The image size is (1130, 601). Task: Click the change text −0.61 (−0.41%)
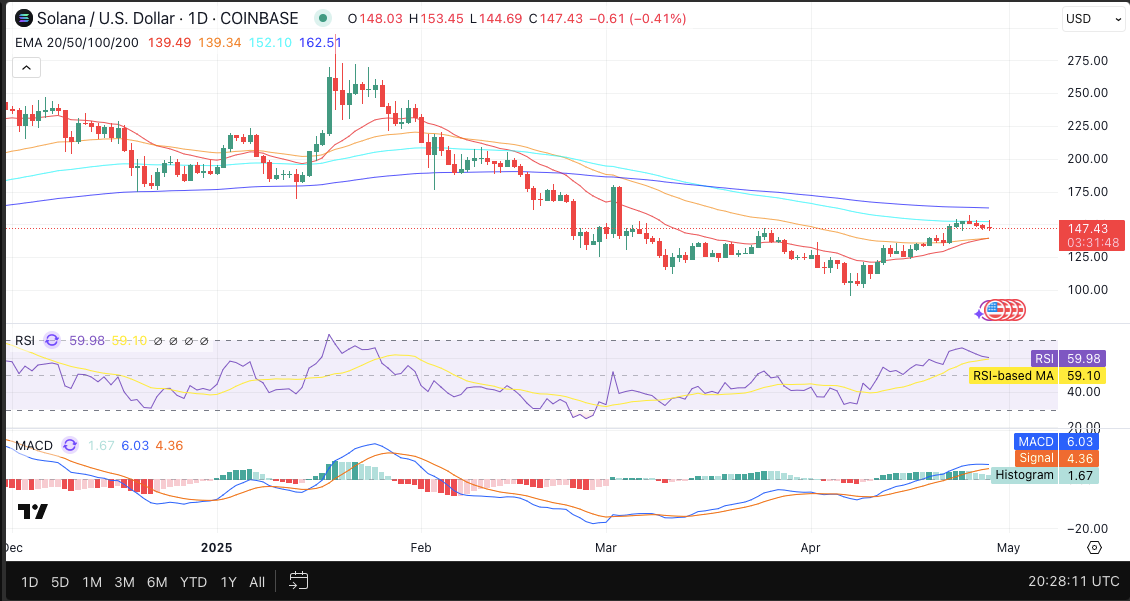[x=637, y=18]
